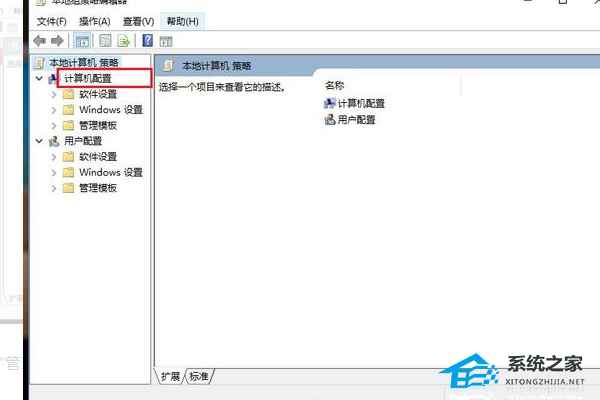The width and height of the screenshot is (600, 400).
Task: Click the Back arrow toolbar icon
Action: pyautogui.click(x=39, y=41)
